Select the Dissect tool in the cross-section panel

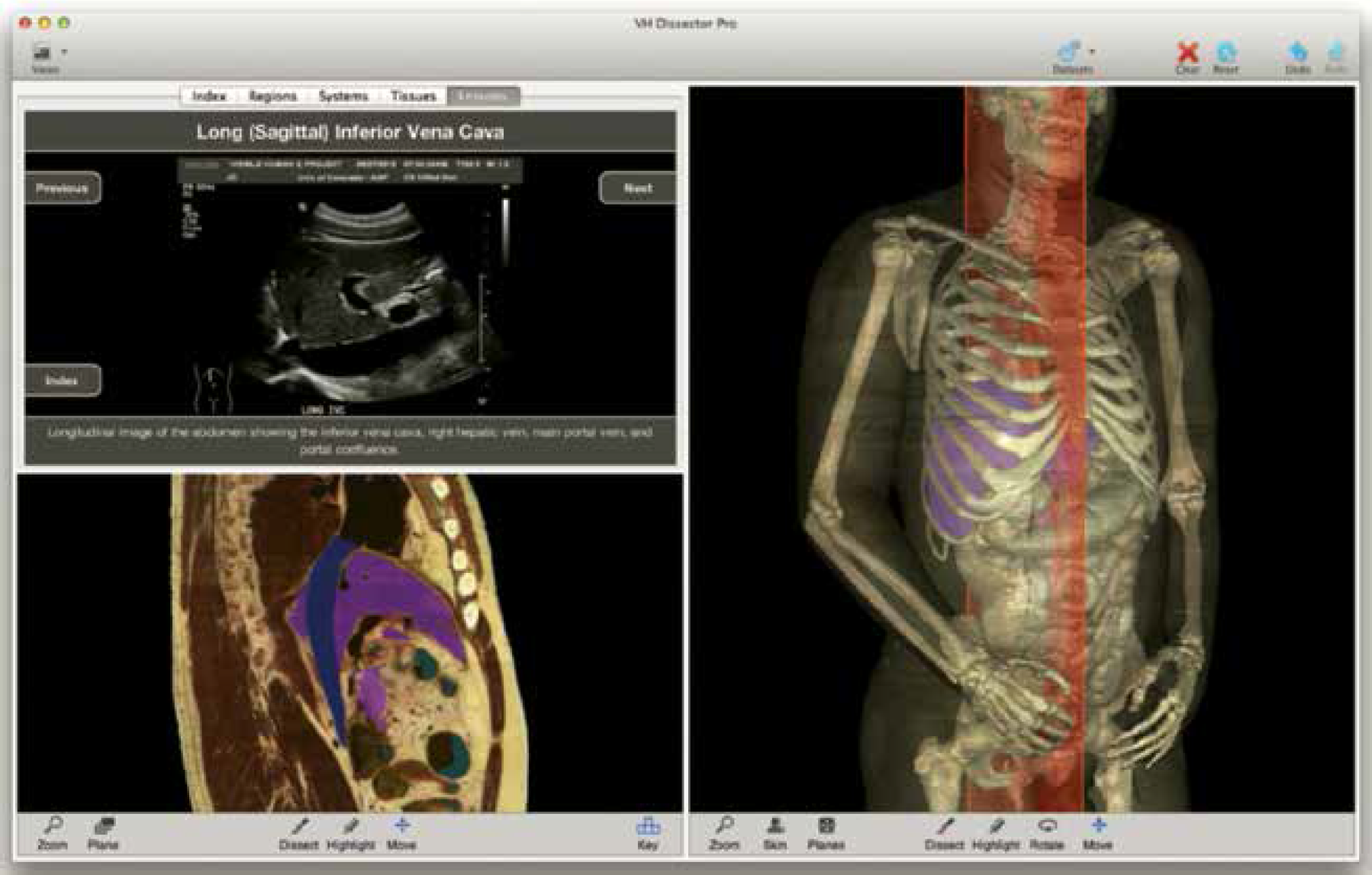point(298,832)
